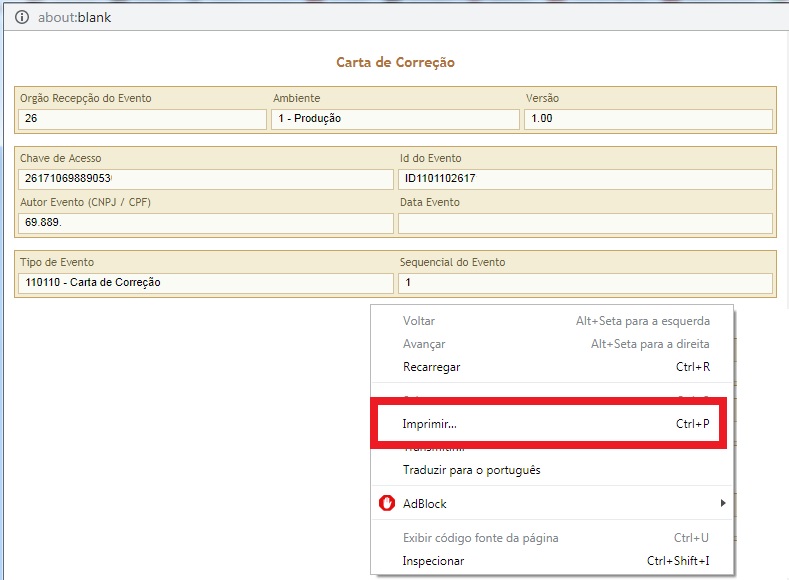Focus the Autor Evento CNPJ/CPF field
Viewport: 789px width, 580px height.
pyautogui.click(x=205, y=223)
